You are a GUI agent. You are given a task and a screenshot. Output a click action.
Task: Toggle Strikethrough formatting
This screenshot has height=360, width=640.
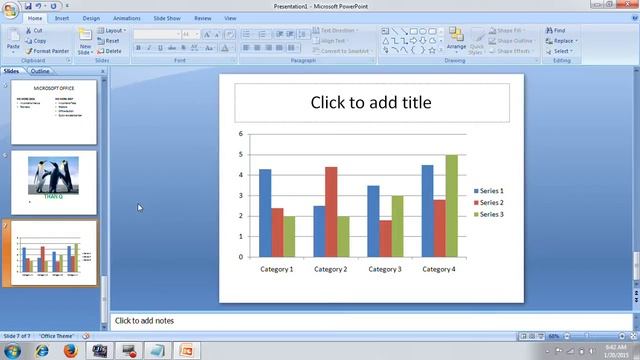[172, 48]
